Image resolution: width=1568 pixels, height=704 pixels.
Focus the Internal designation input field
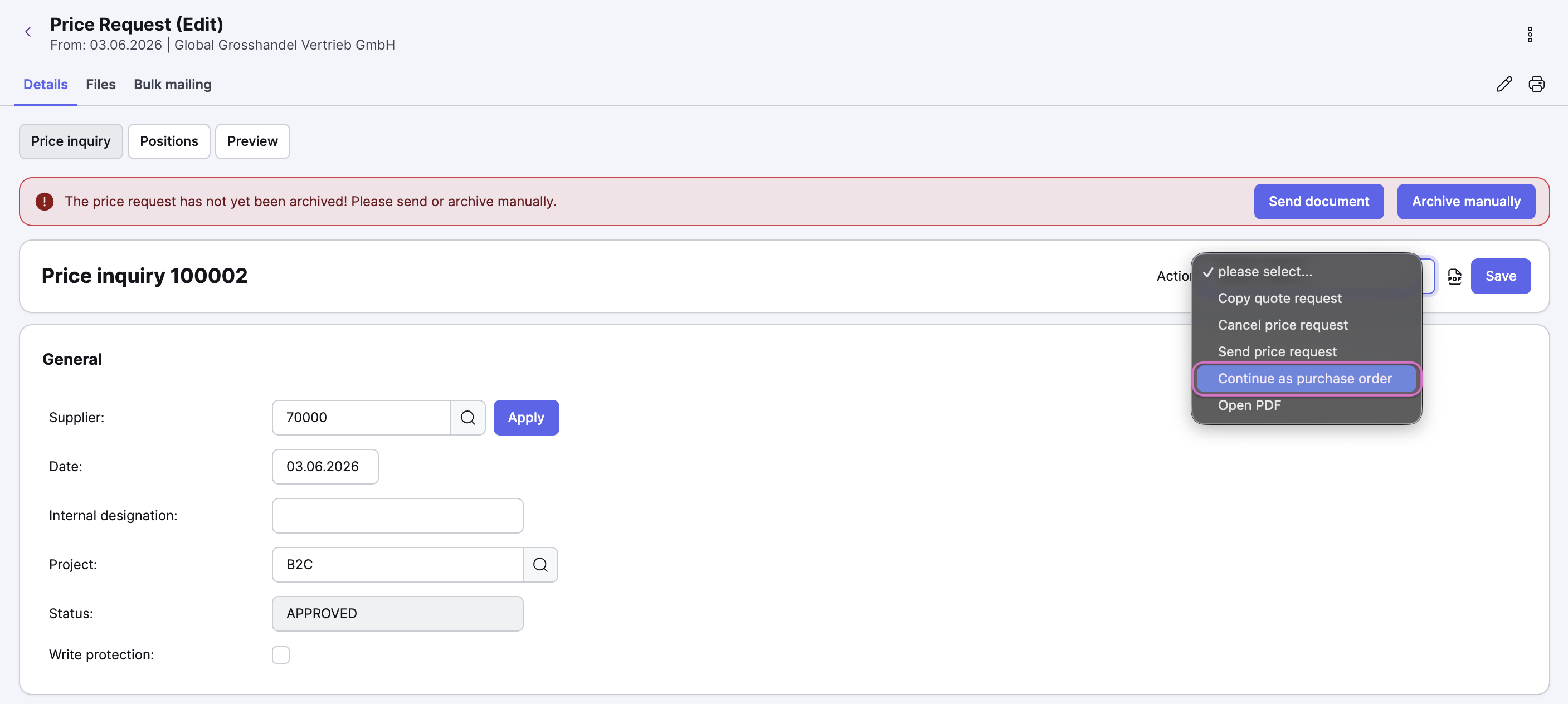[397, 515]
